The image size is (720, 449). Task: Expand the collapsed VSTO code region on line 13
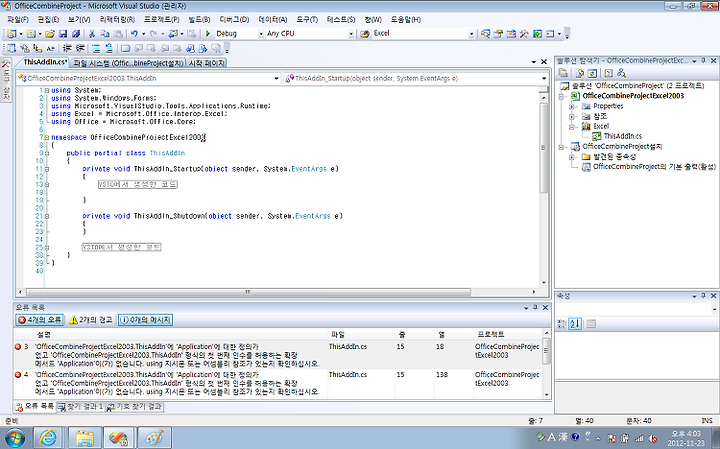pos(47,185)
